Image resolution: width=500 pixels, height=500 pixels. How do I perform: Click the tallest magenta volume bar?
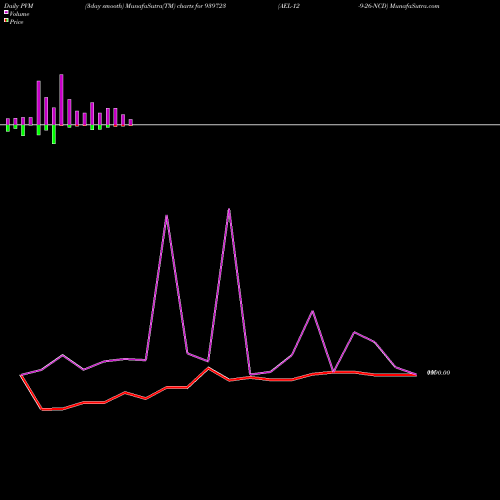(x=61, y=100)
